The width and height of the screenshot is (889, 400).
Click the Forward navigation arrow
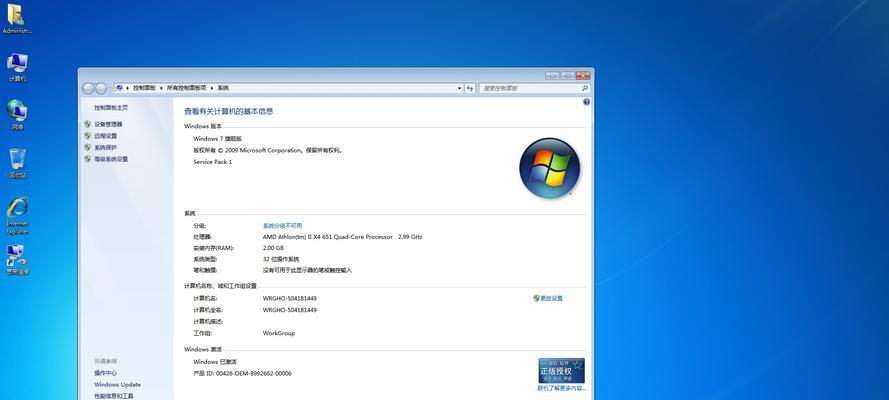[101, 88]
